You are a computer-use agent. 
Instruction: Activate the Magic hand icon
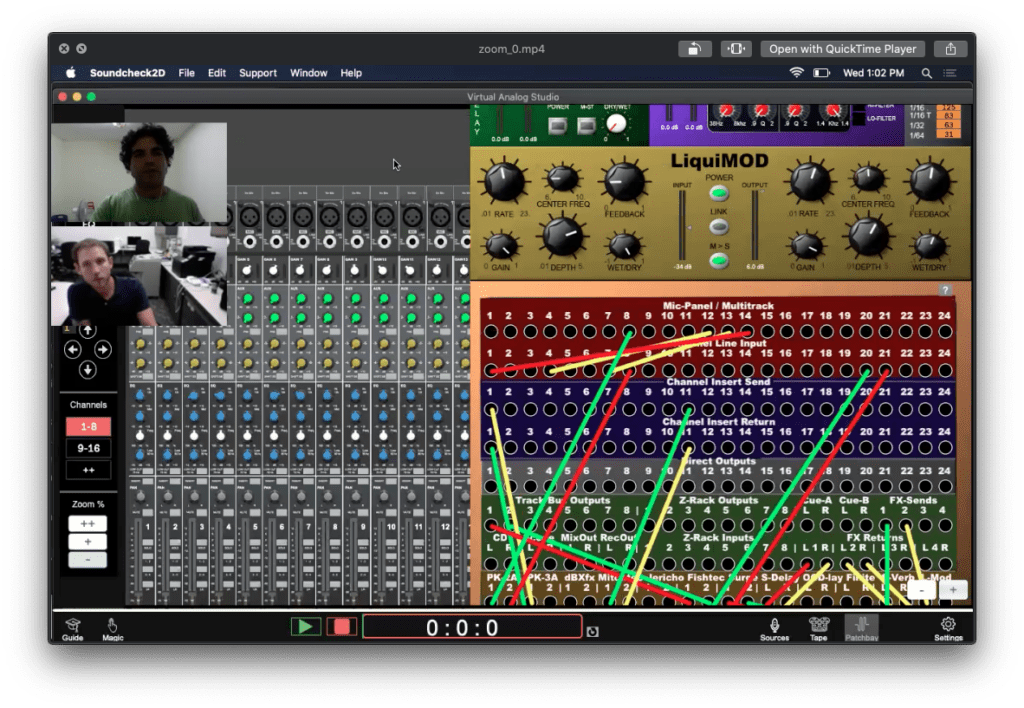click(112, 628)
